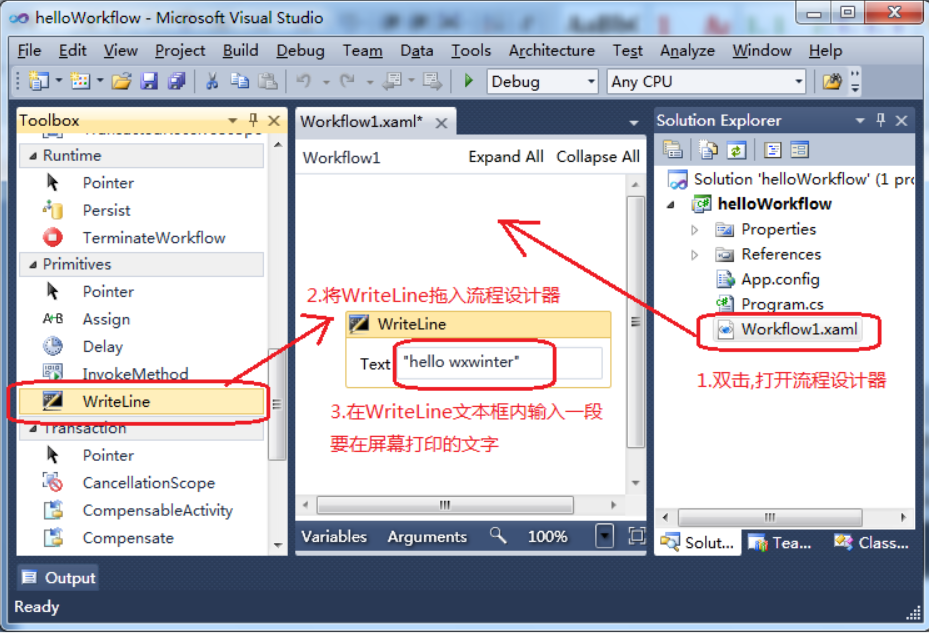
Task: Open the active documents list dropdown arrow
Action: [x=633, y=123]
